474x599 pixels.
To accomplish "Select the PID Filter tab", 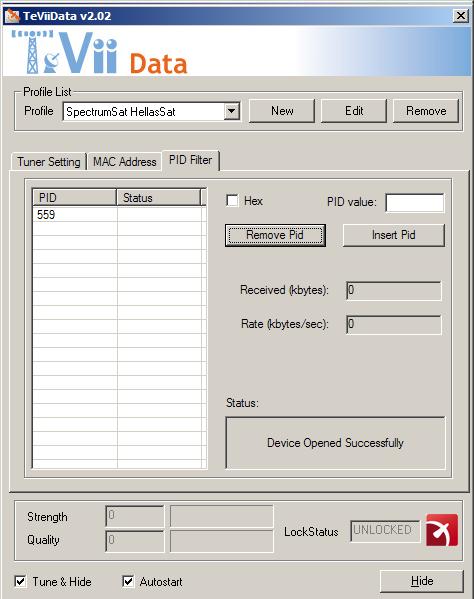I will 190,160.
